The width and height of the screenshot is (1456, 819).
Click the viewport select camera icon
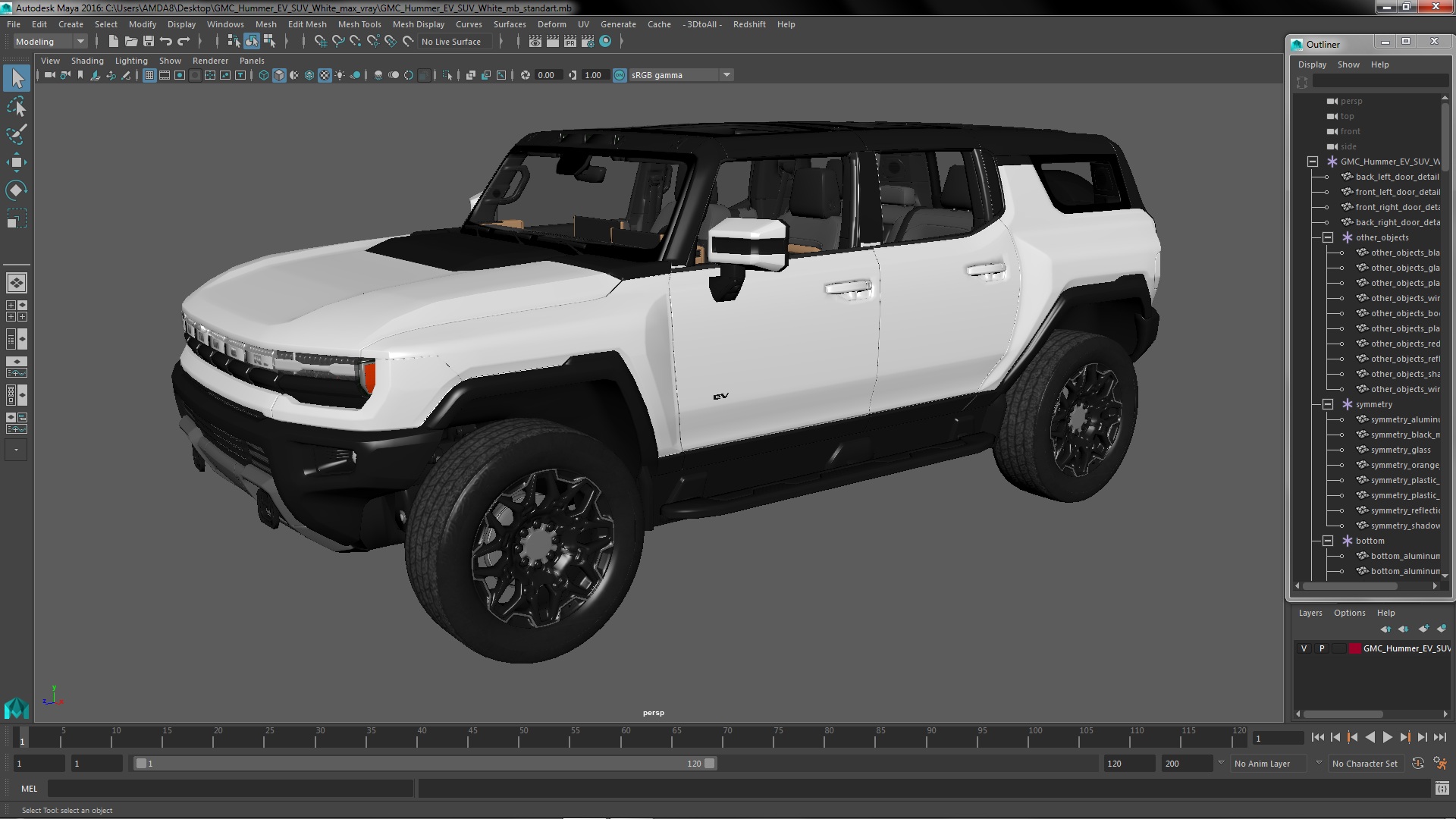[x=49, y=75]
